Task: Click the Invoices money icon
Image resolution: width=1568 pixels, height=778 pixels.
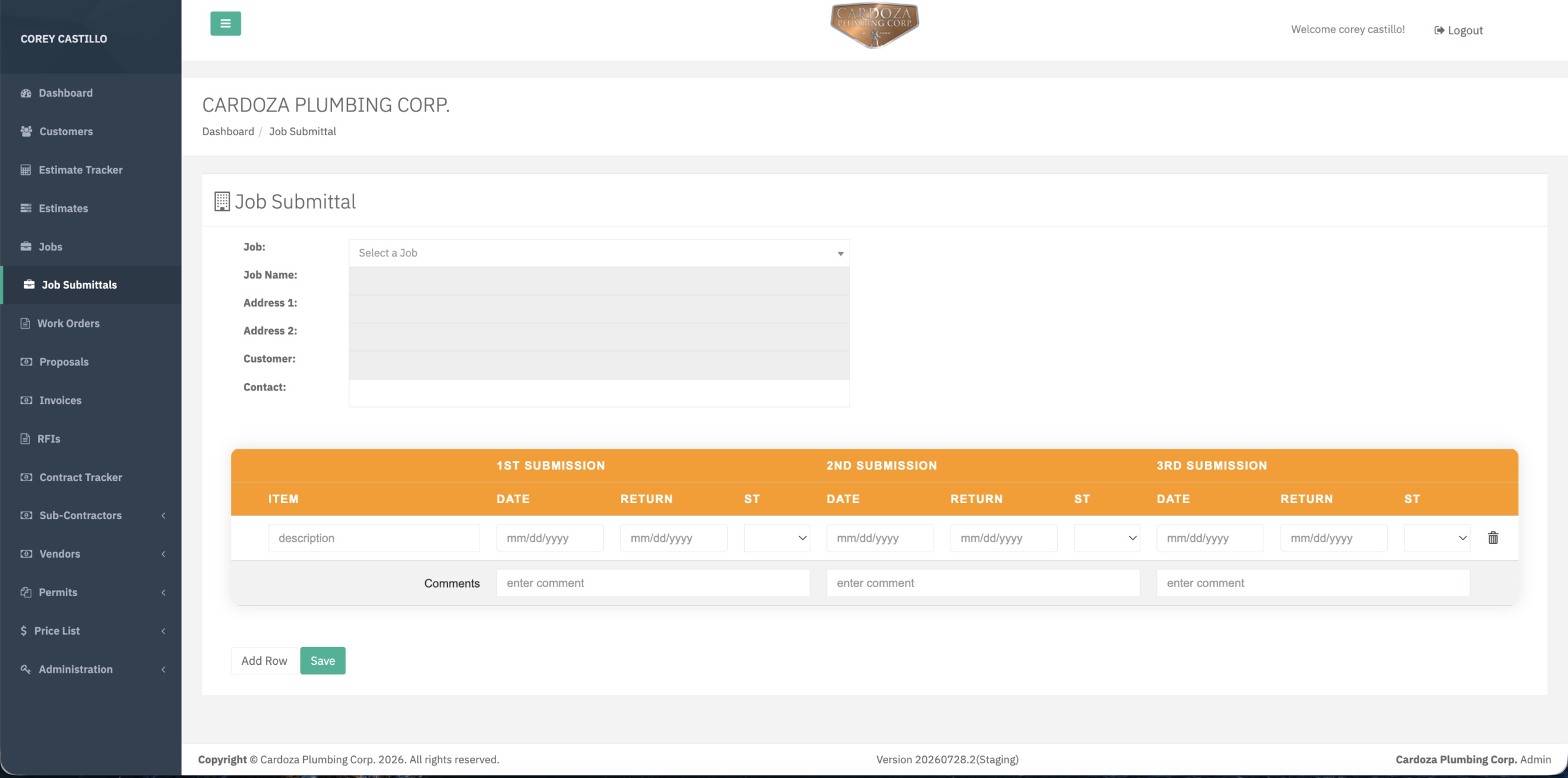Action: point(26,400)
